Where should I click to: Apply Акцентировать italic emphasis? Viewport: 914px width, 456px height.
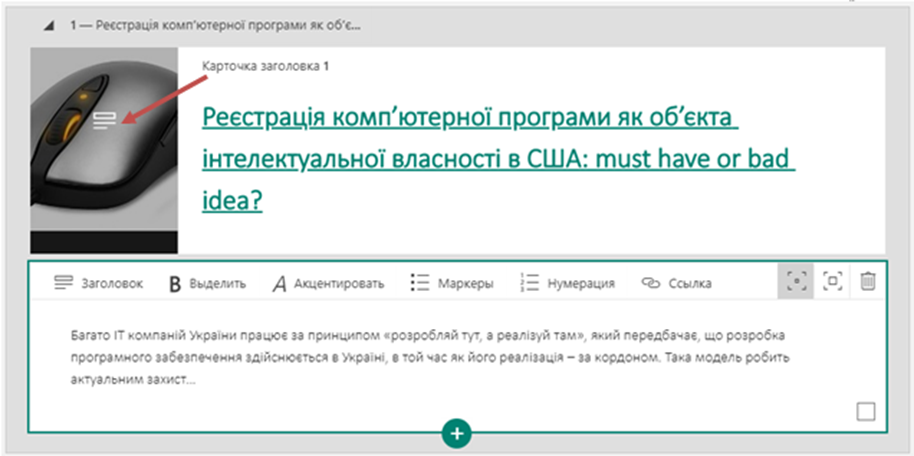(328, 284)
